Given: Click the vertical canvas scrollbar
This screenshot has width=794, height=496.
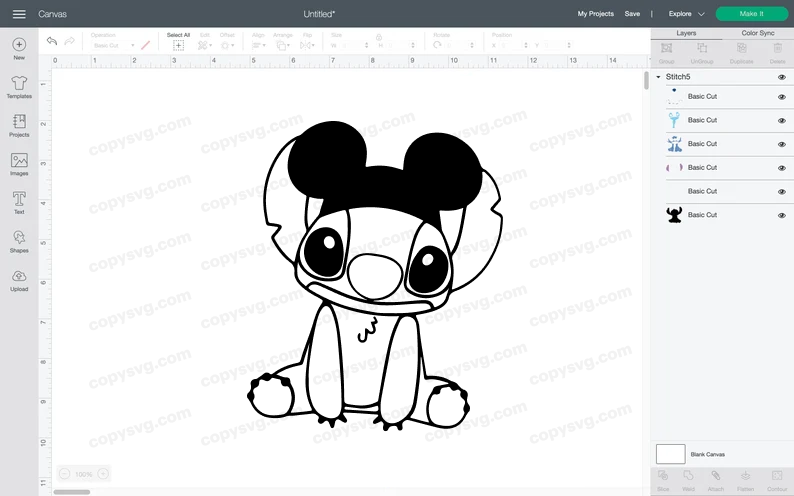Looking at the screenshot, I should [646, 81].
